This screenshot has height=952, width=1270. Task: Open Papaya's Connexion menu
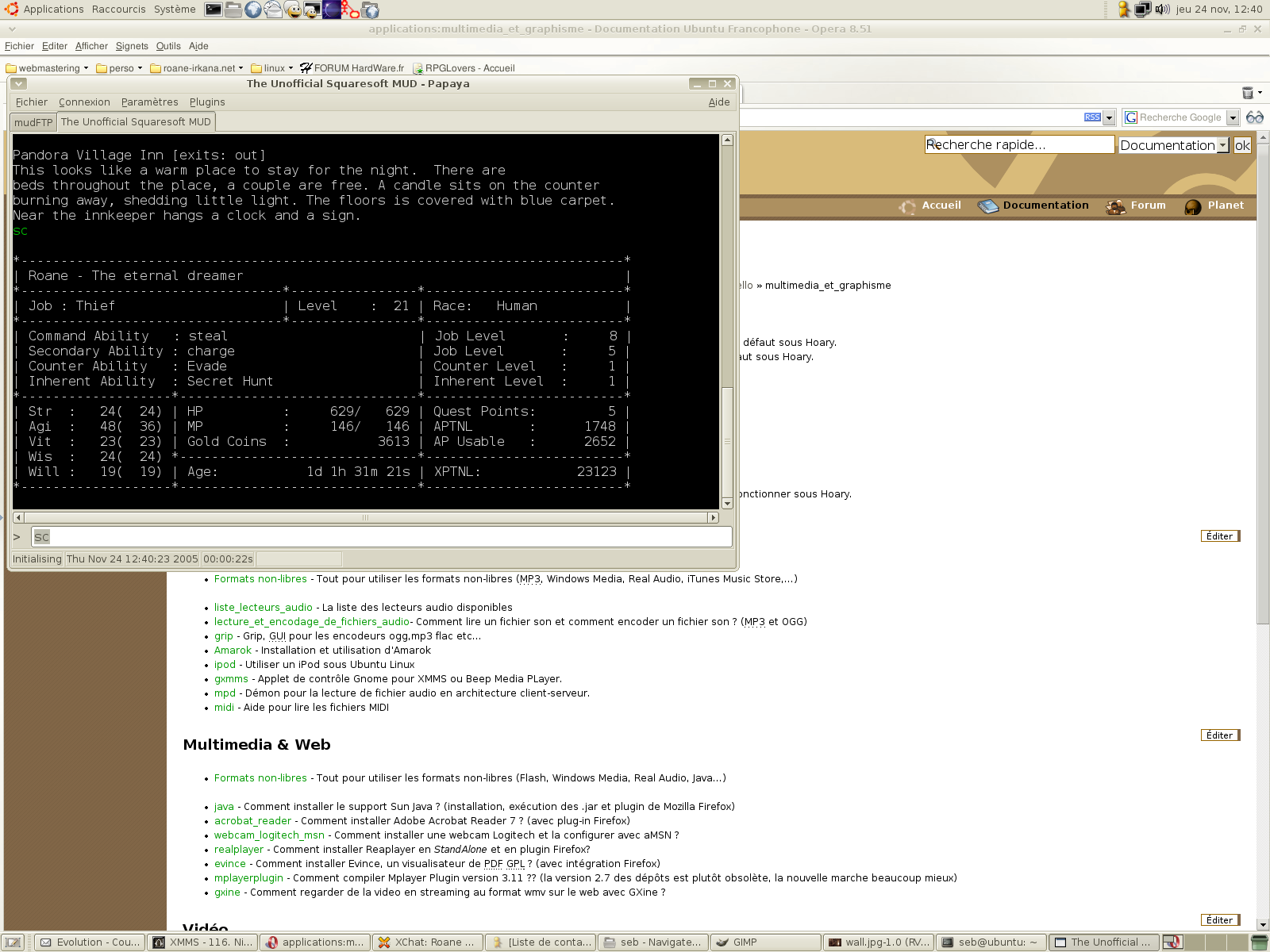(x=84, y=102)
